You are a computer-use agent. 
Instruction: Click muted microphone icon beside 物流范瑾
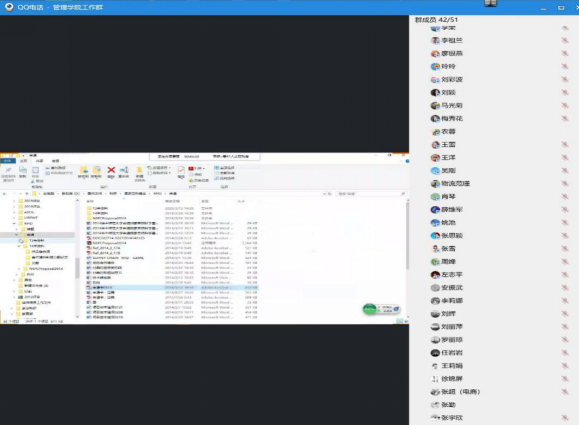coord(565,183)
